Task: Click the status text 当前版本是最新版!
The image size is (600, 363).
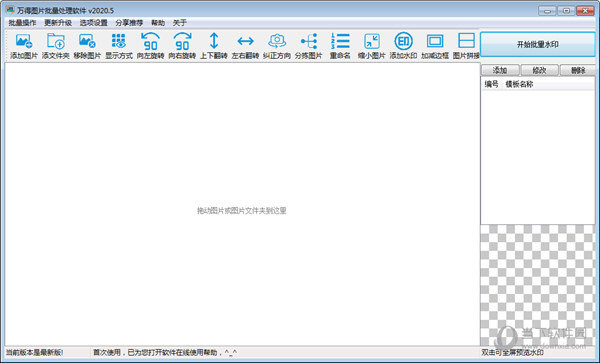Action: point(34,352)
